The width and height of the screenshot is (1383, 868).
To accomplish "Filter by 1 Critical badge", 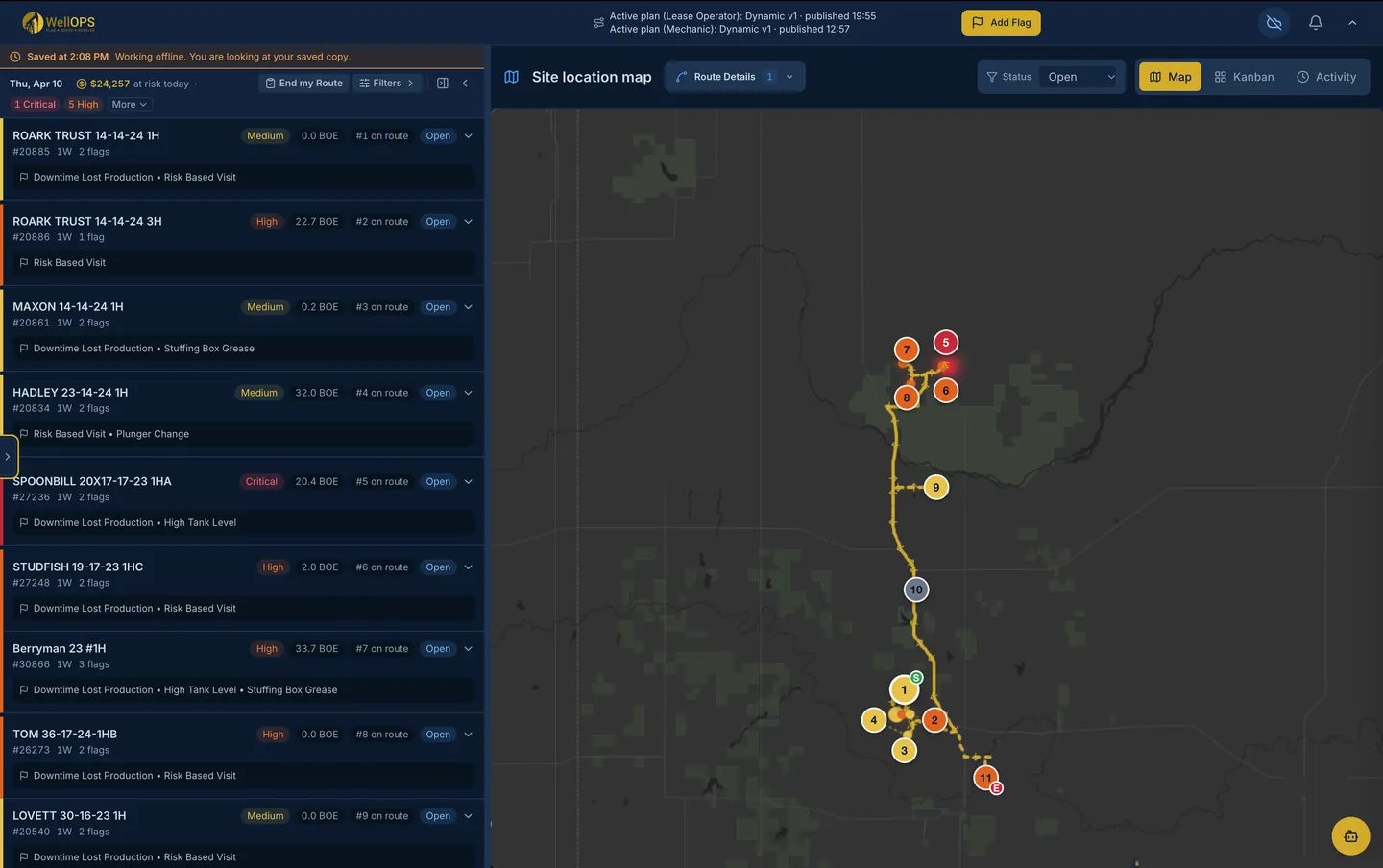I will [35, 105].
